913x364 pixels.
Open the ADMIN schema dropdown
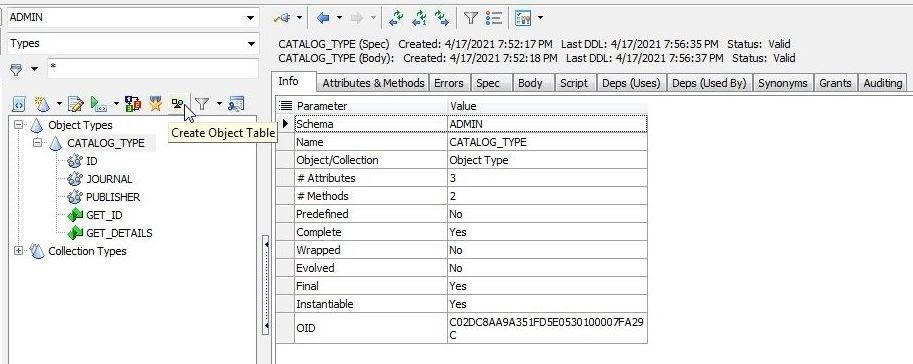pos(251,17)
